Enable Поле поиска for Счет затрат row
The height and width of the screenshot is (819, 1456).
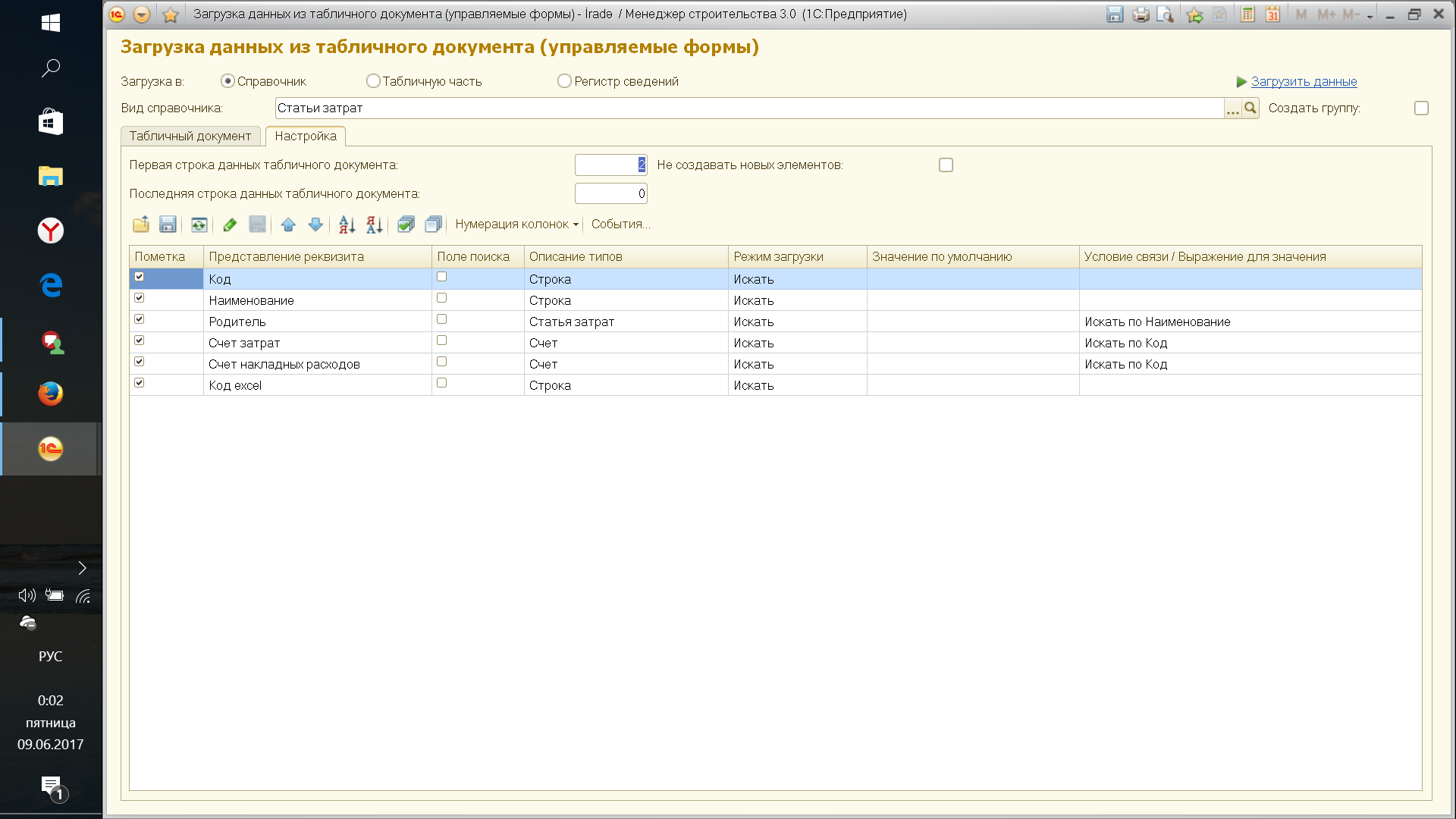point(442,340)
